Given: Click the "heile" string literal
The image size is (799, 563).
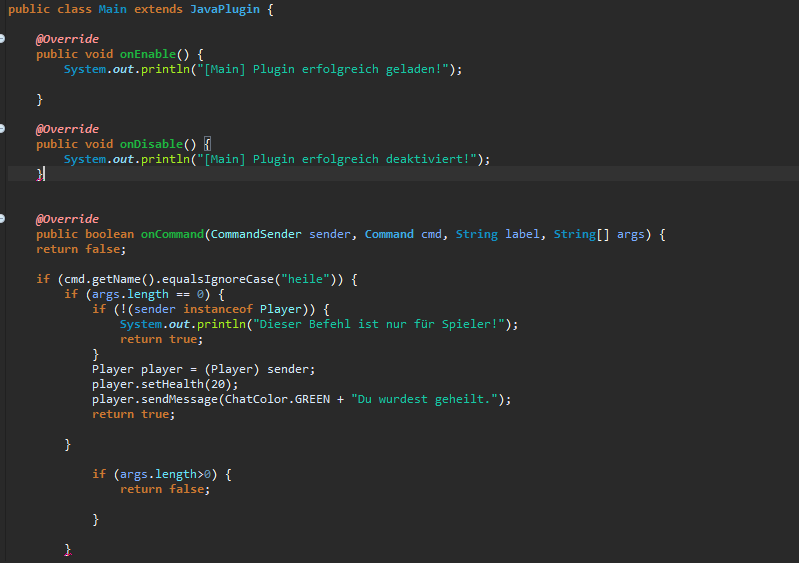Looking at the screenshot, I should coord(306,279).
